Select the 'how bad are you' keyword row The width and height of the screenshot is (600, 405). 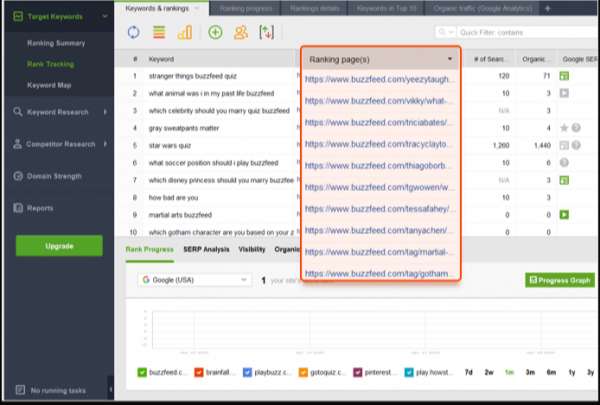coord(173,198)
